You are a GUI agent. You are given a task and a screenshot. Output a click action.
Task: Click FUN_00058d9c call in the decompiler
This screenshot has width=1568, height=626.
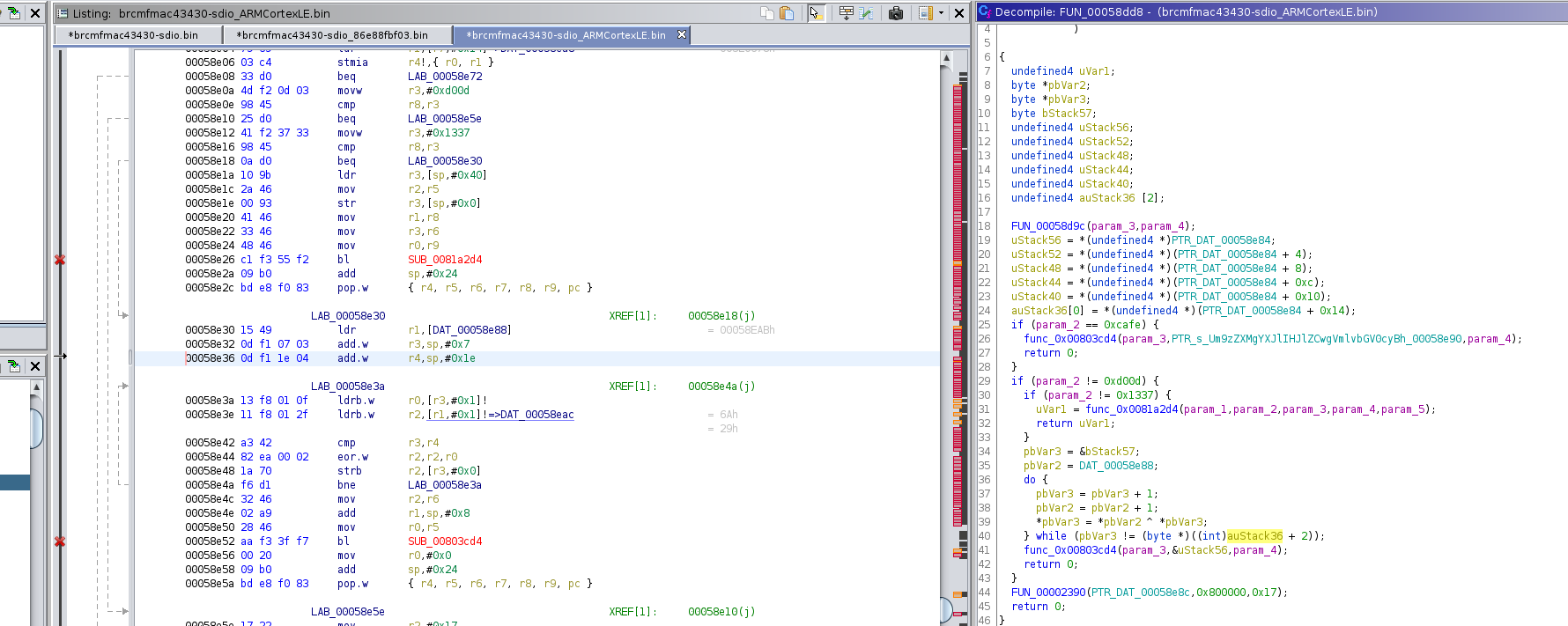1048,226
